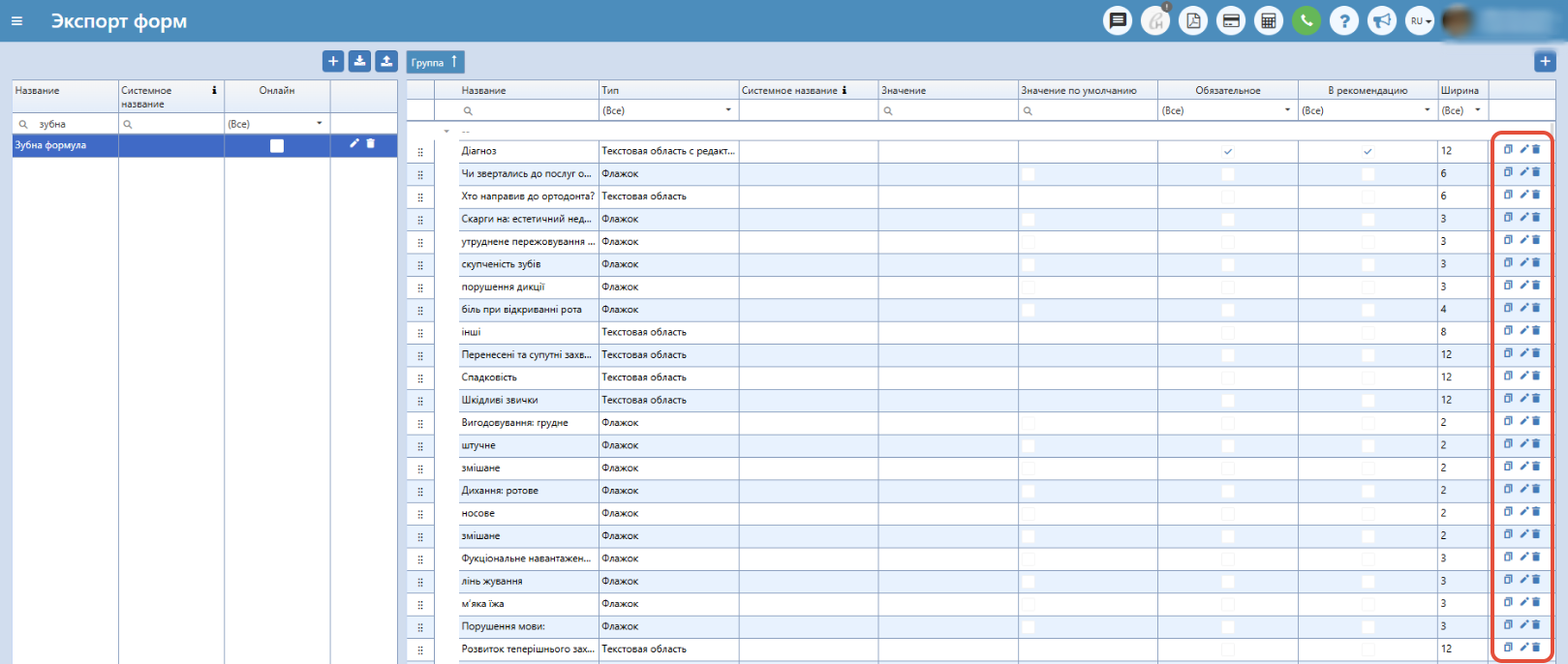Delete the Діагноз field row

(1536, 149)
